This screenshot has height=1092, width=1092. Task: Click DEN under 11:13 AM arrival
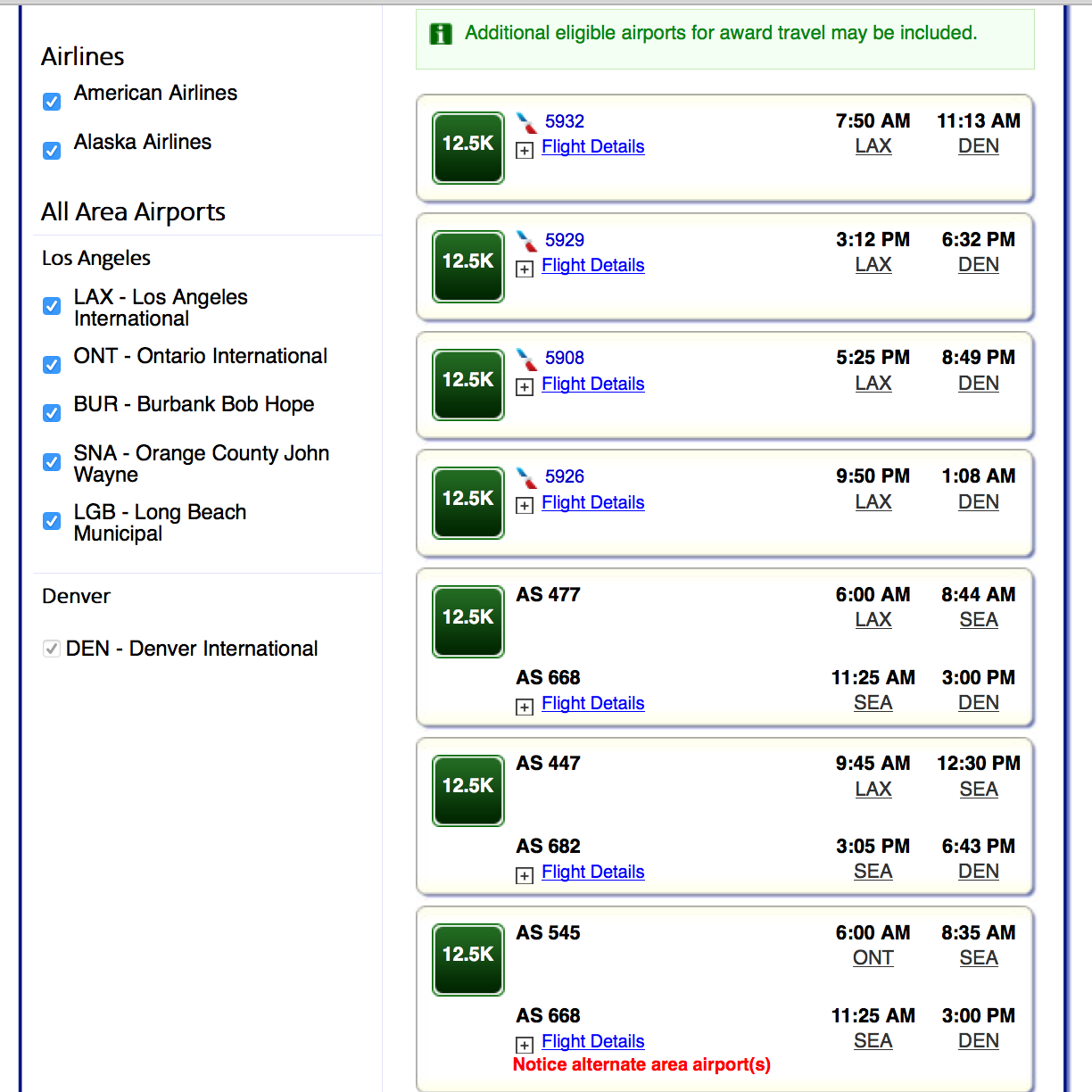(979, 146)
